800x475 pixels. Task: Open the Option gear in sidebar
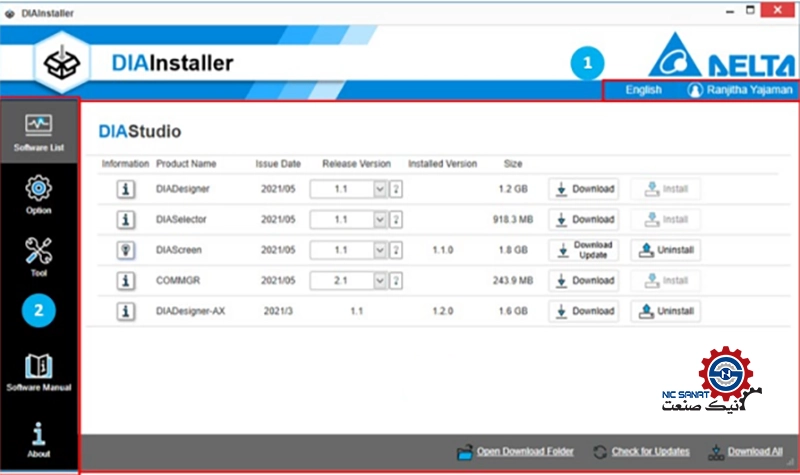tap(38, 194)
